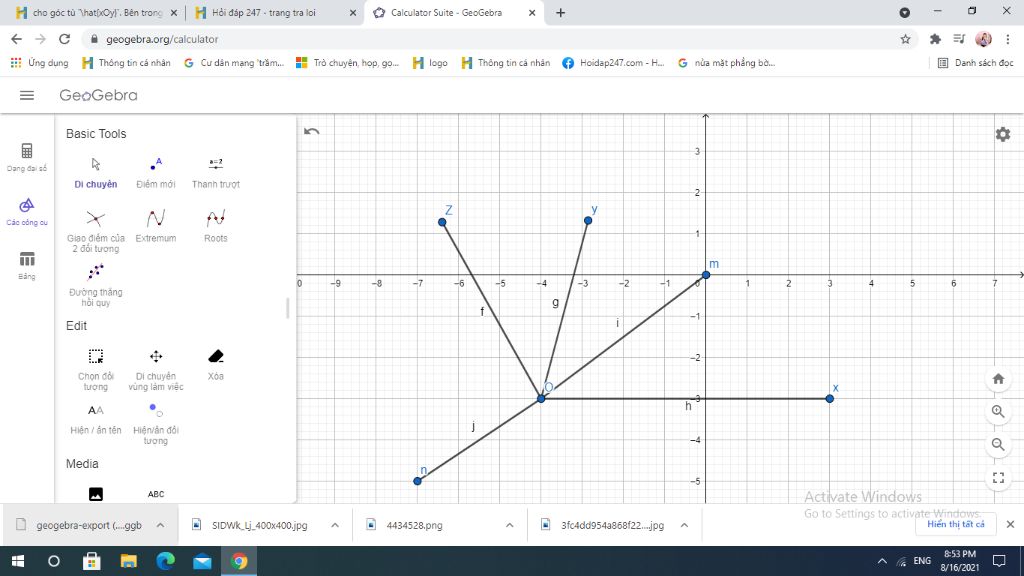Select the Roots tool
Viewport: 1024px width, 576px height.
click(216, 226)
